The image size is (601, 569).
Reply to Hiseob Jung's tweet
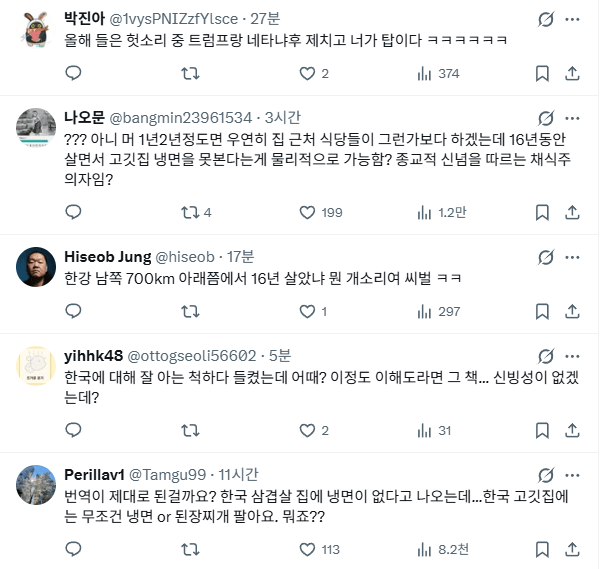tap(72, 312)
